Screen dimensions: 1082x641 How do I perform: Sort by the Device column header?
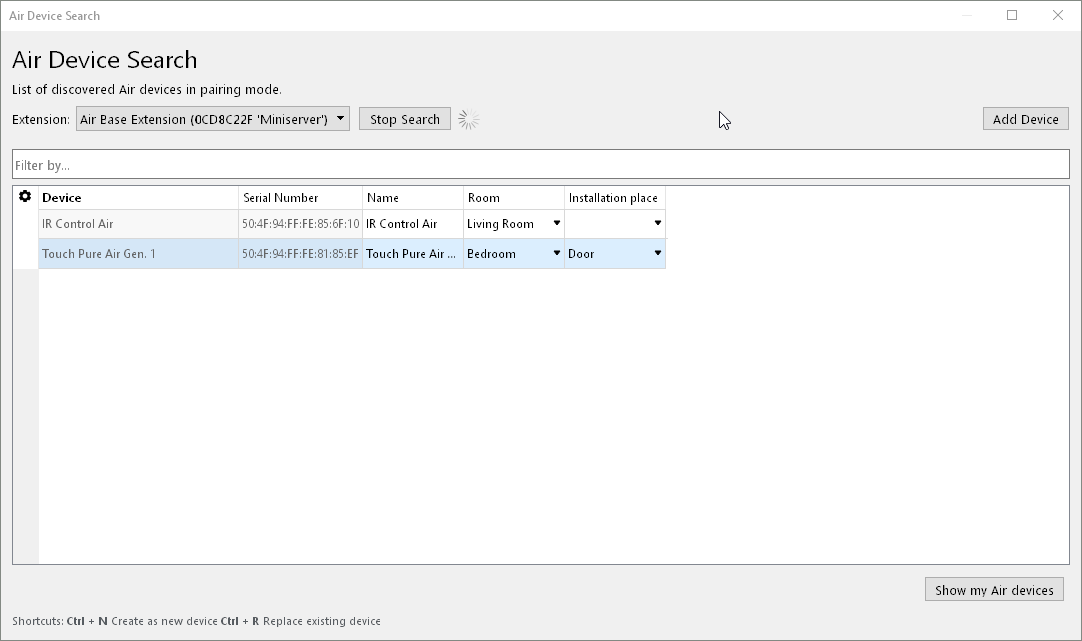(x=138, y=197)
